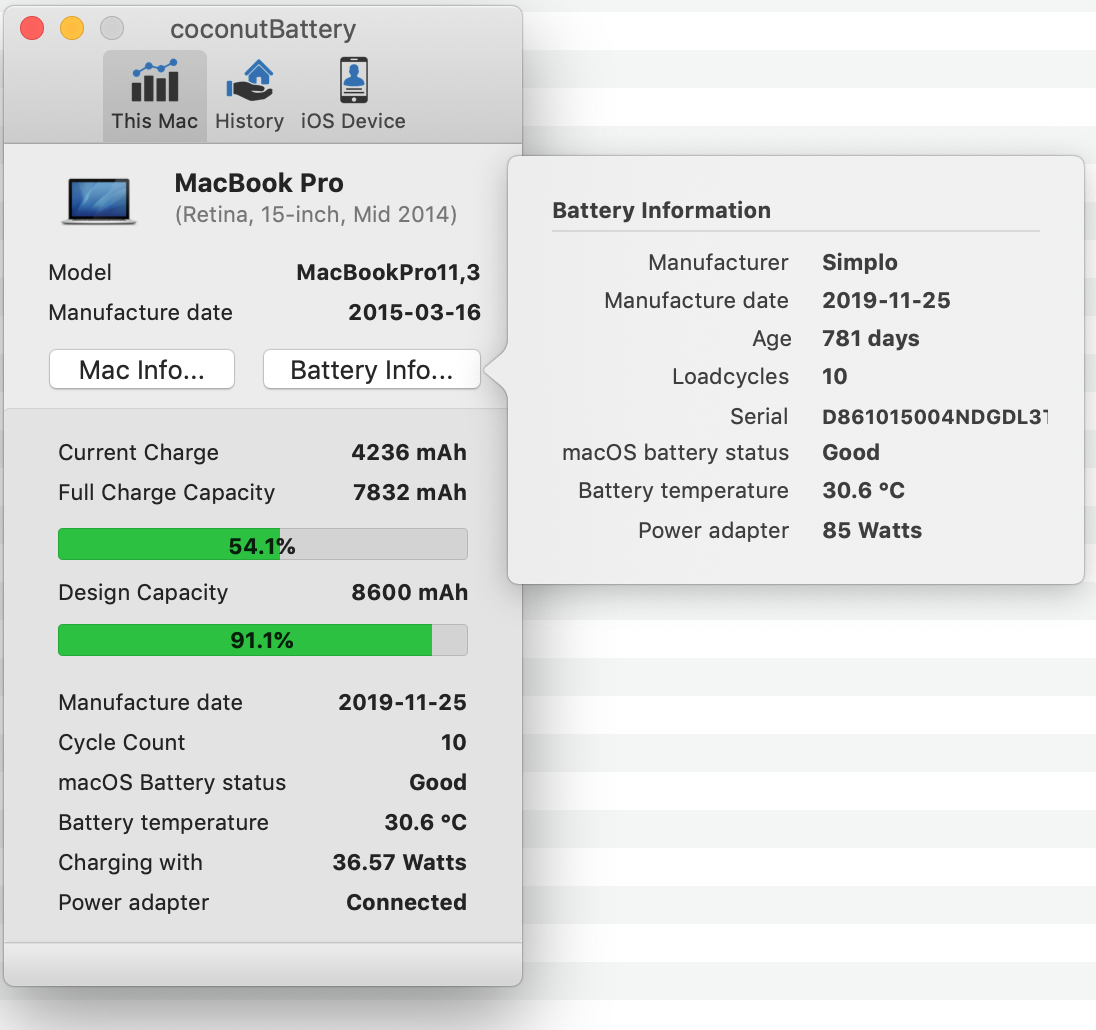The image size is (1096, 1030).
Task: Click the Simplo manufacturer value
Action: [860, 262]
